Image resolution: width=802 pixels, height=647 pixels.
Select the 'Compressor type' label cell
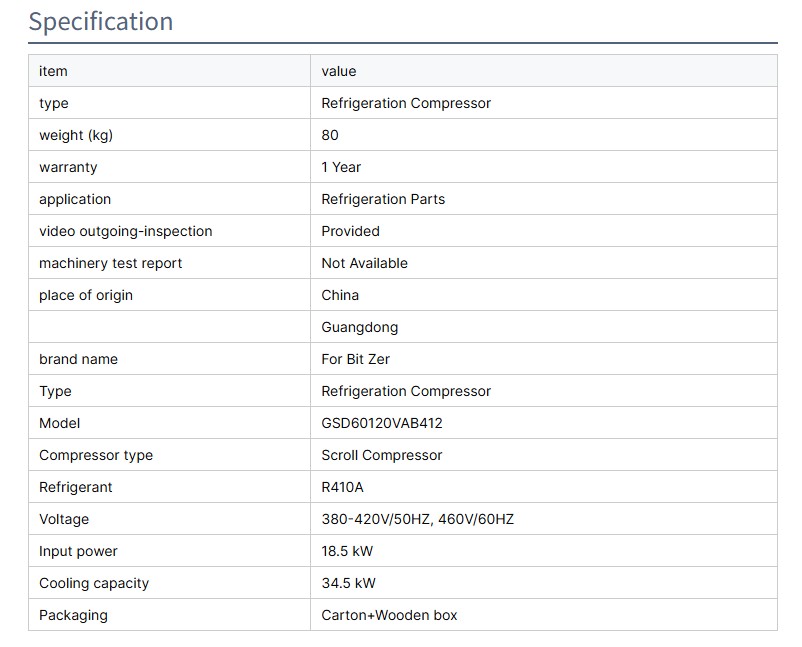[96, 455]
